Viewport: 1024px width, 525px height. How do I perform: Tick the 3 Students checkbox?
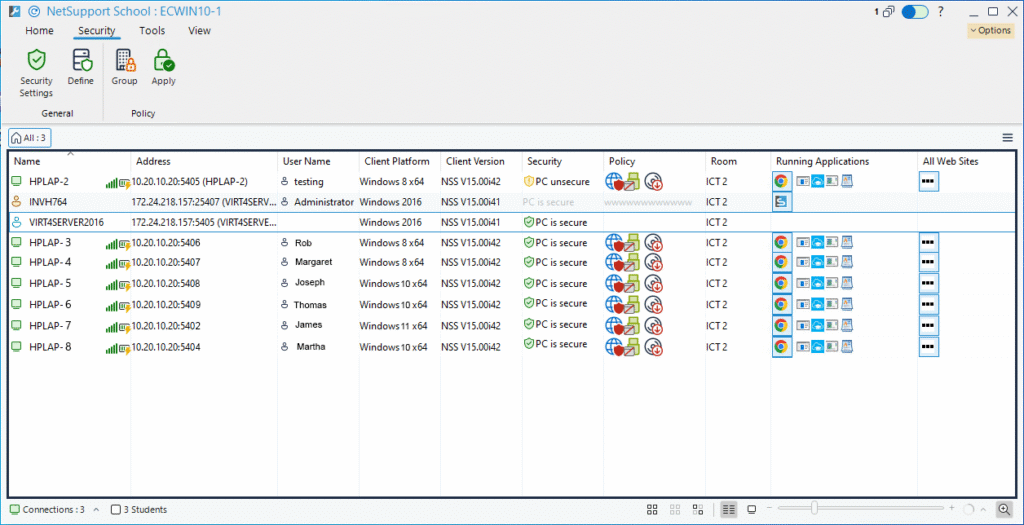tap(116, 509)
